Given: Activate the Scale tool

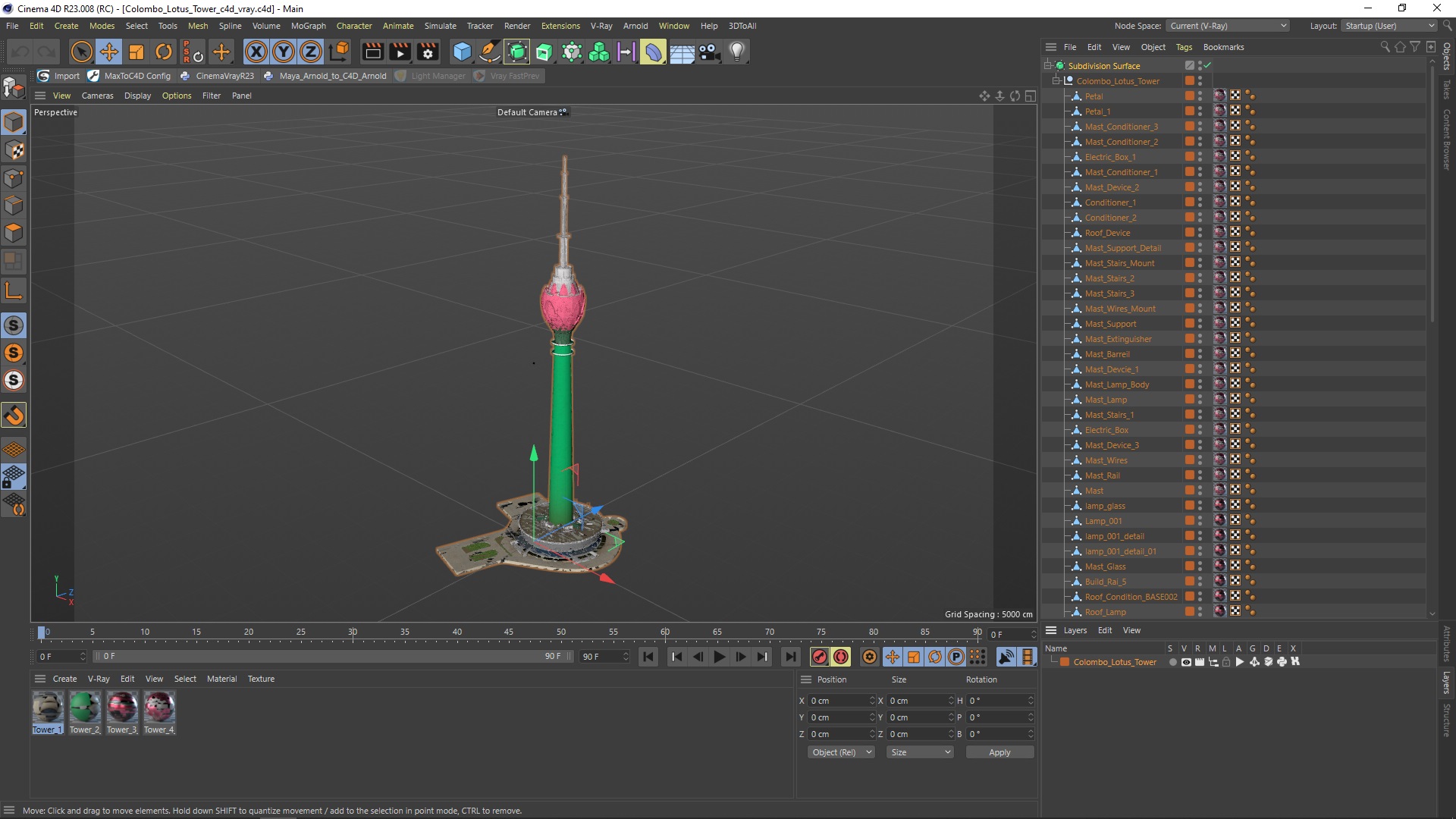Looking at the screenshot, I should [x=136, y=52].
